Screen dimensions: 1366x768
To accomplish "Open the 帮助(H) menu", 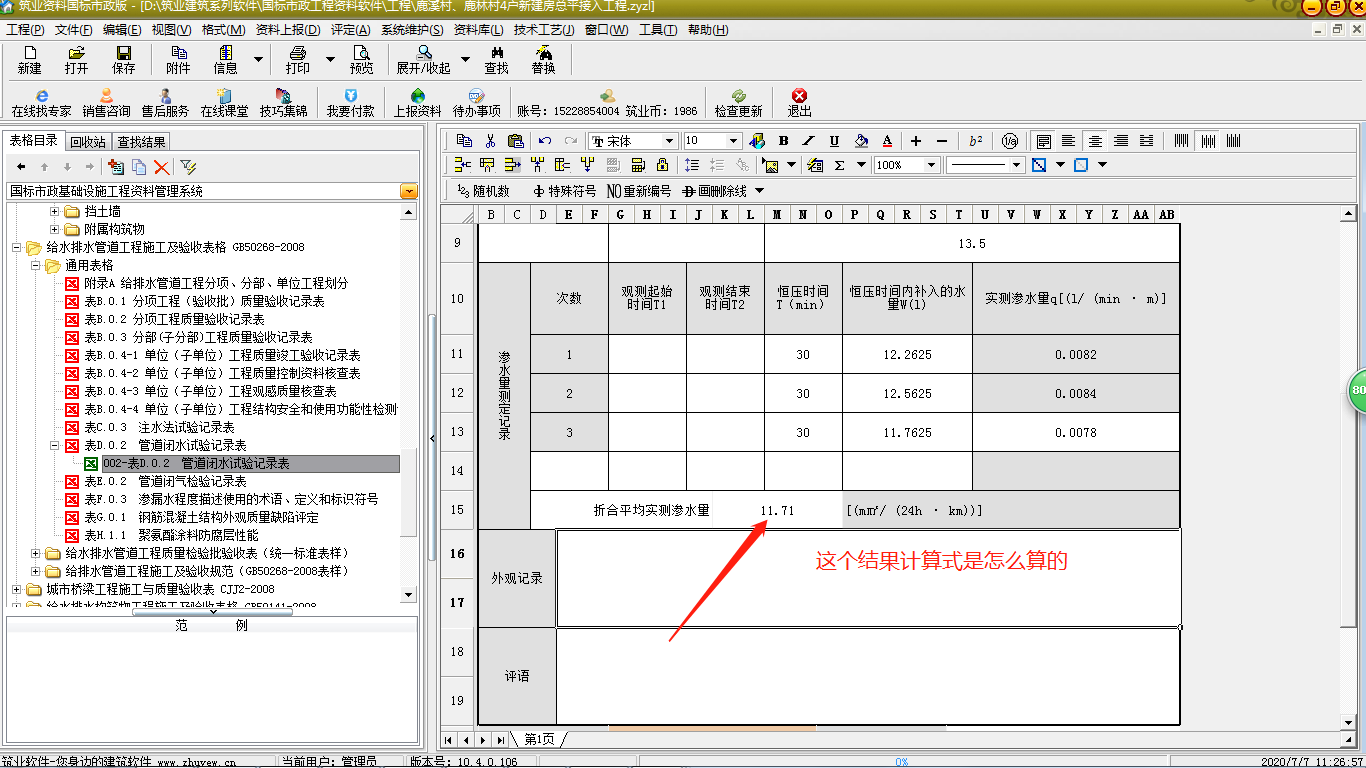I will click(x=708, y=29).
